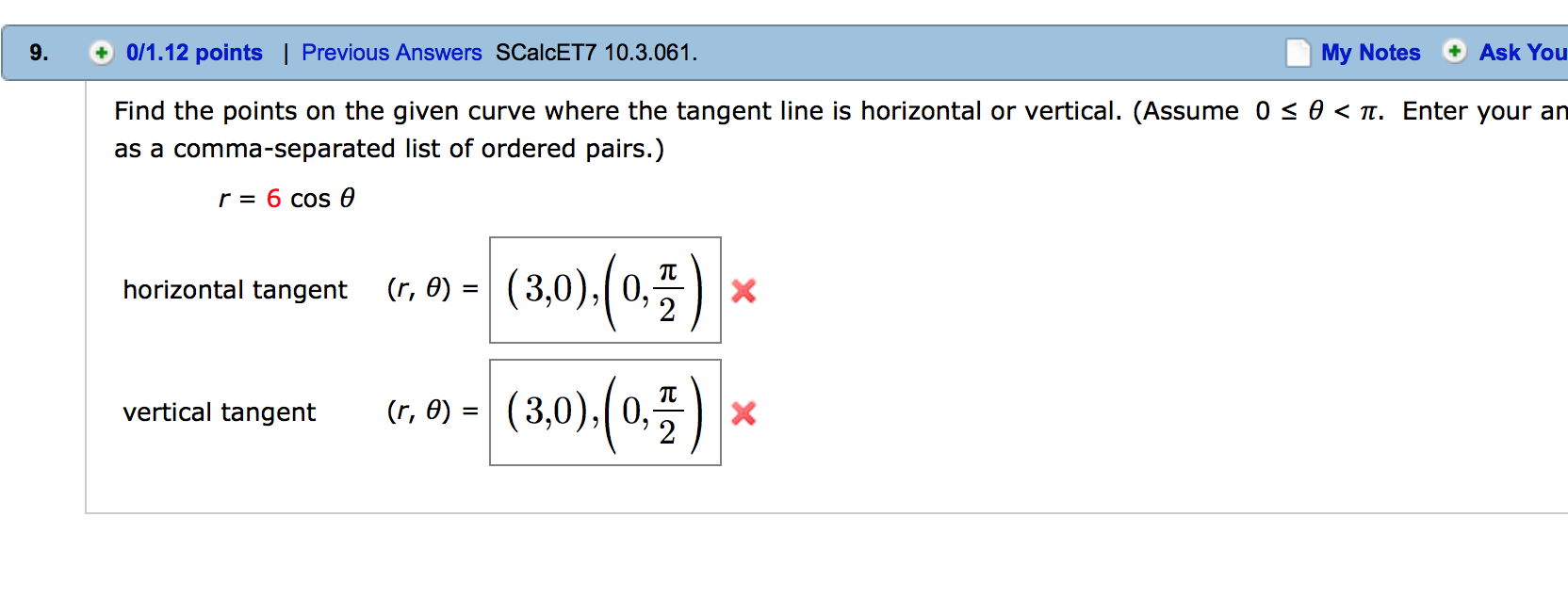Click question number 9

click(38, 53)
